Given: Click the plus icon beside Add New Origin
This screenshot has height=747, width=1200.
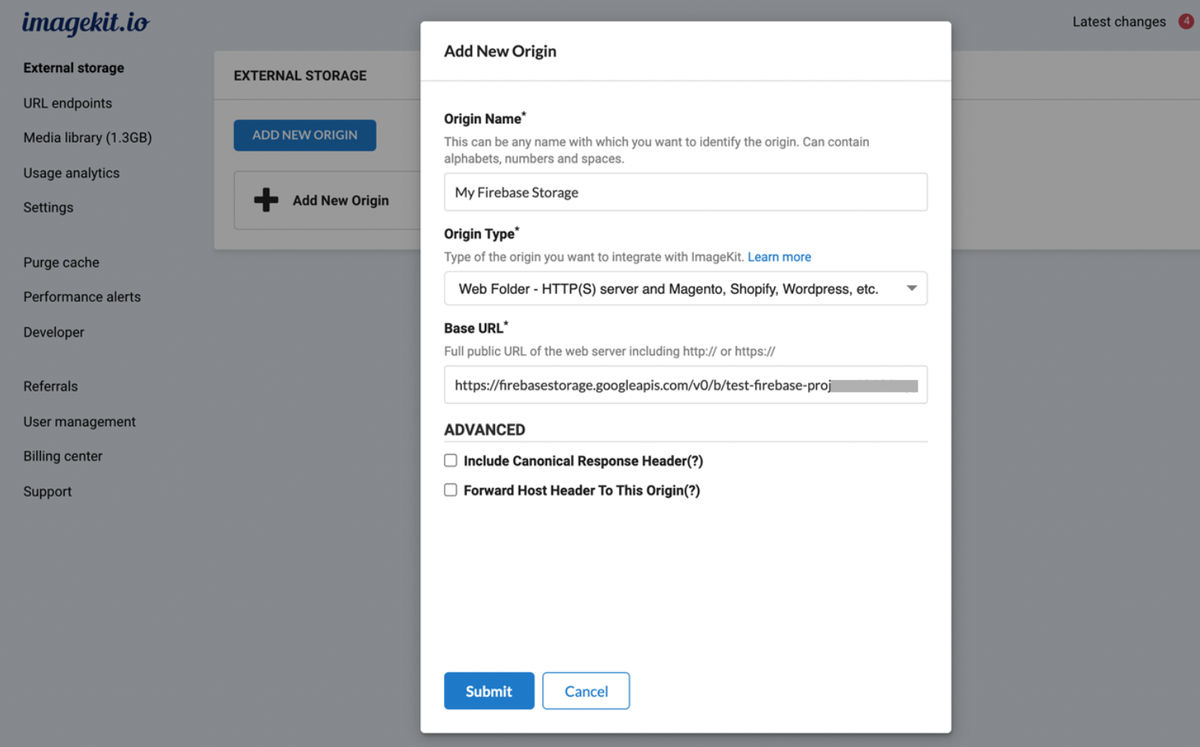Looking at the screenshot, I should (266, 200).
